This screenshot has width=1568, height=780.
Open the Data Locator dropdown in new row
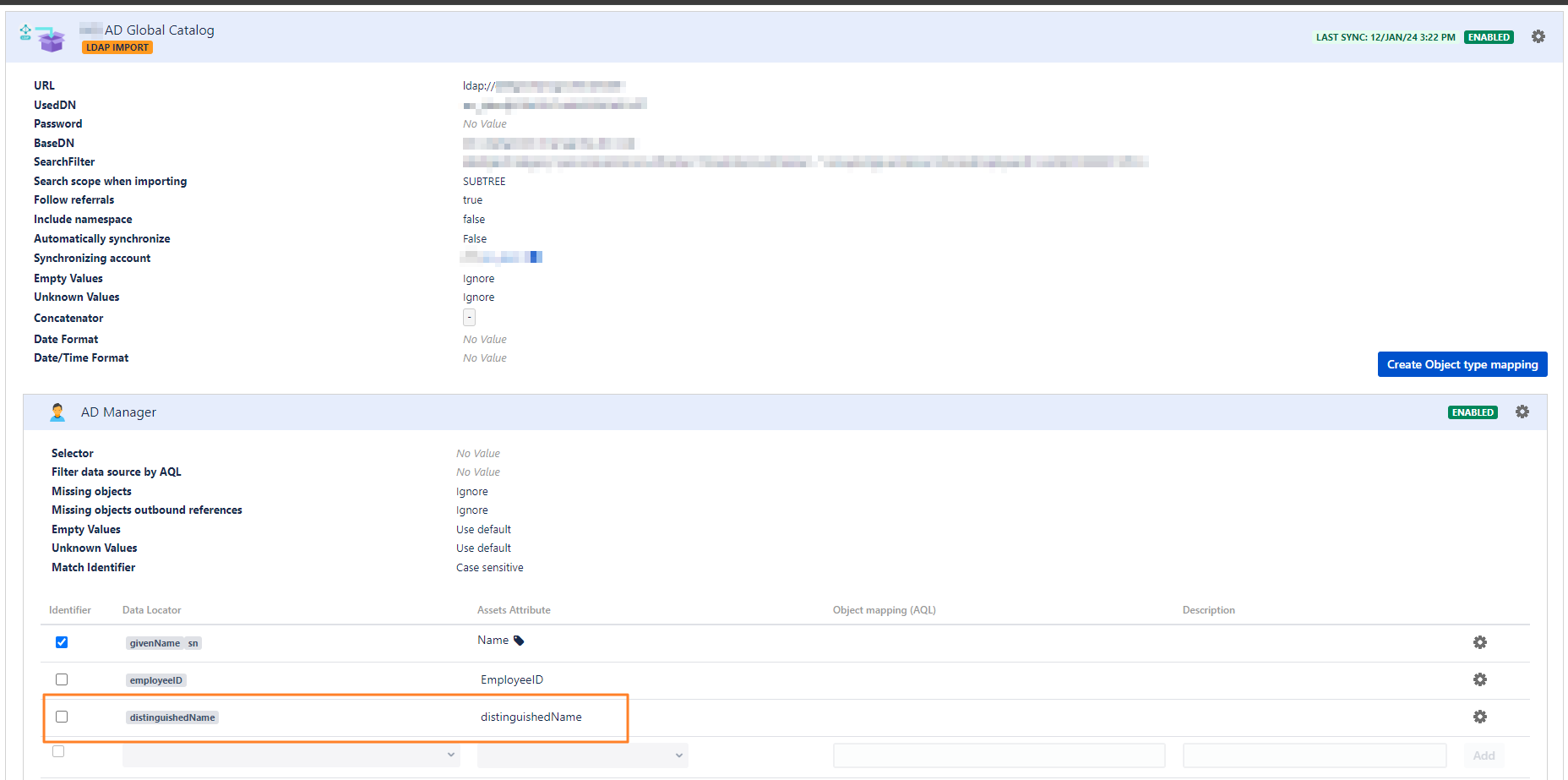coord(291,755)
